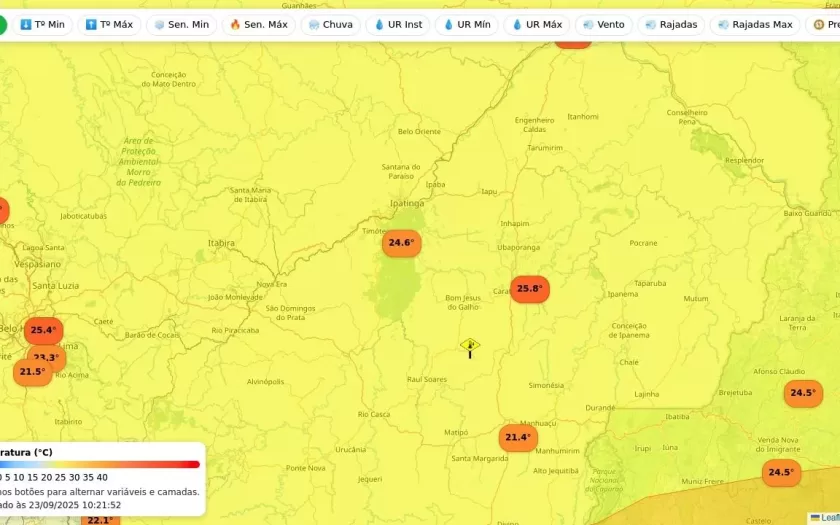
Task: Click the temperature color scale bar
Action: coord(100,464)
